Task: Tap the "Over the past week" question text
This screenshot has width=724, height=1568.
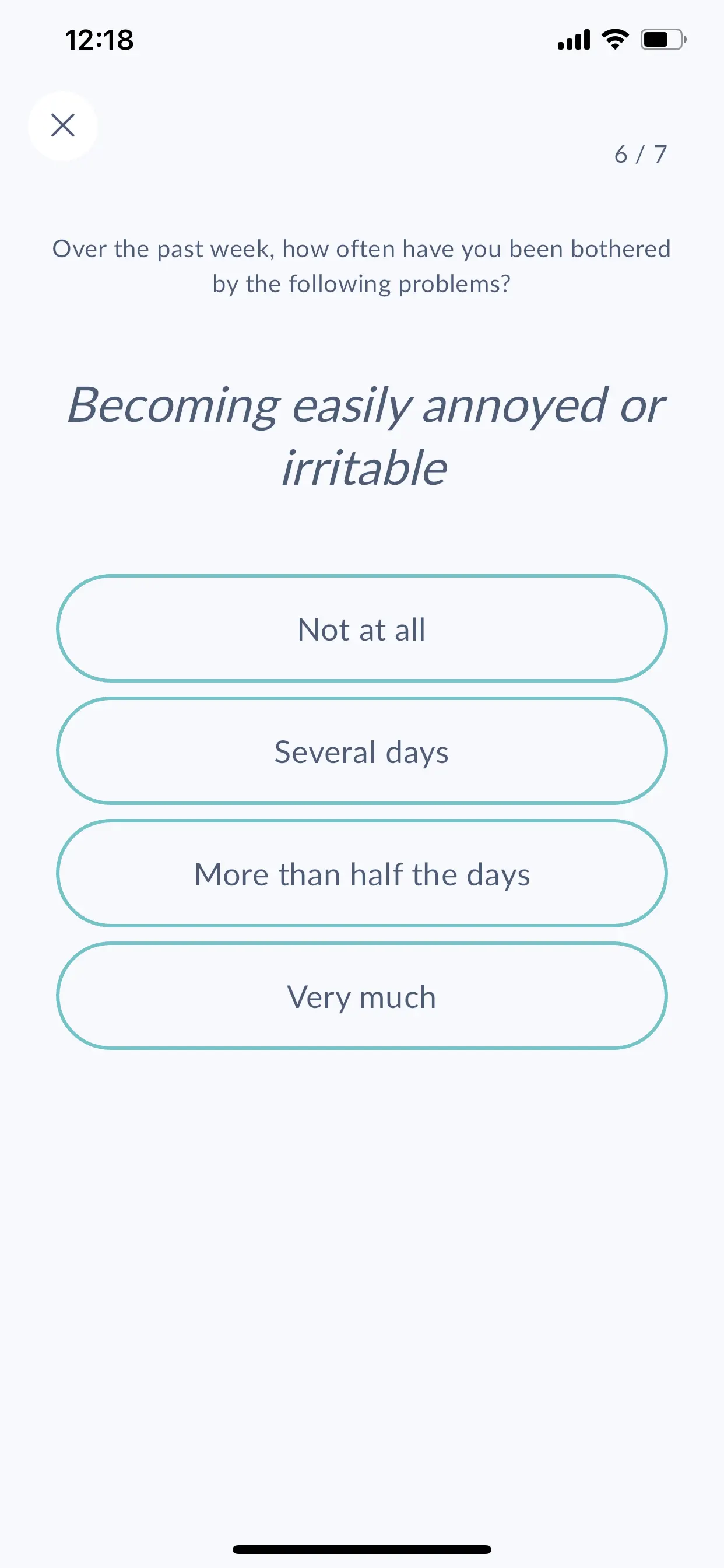Action: click(x=362, y=266)
